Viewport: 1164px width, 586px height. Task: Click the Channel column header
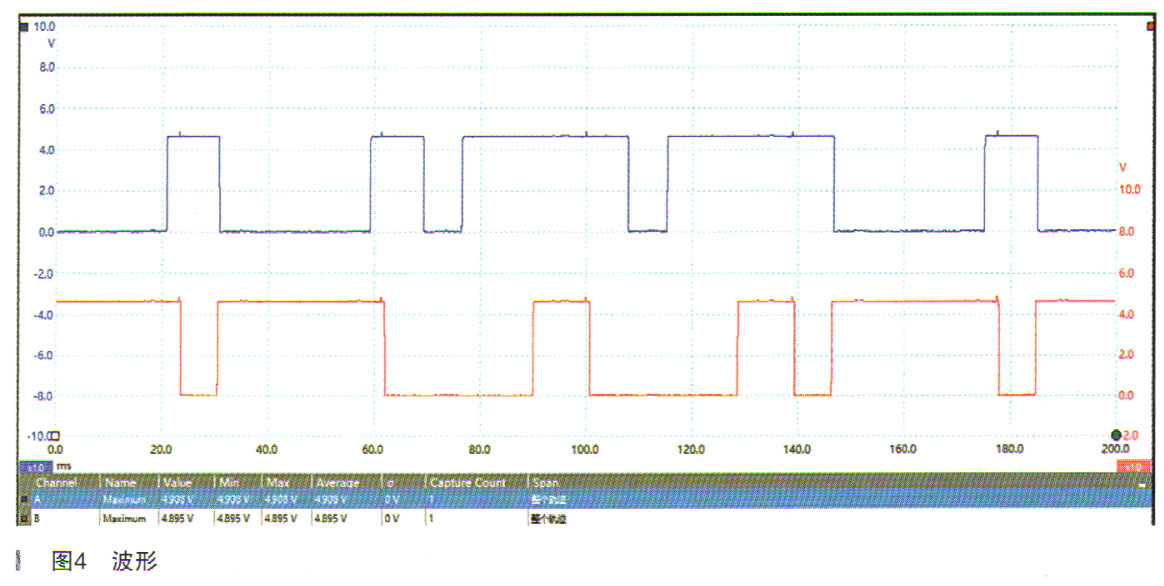[56, 483]
